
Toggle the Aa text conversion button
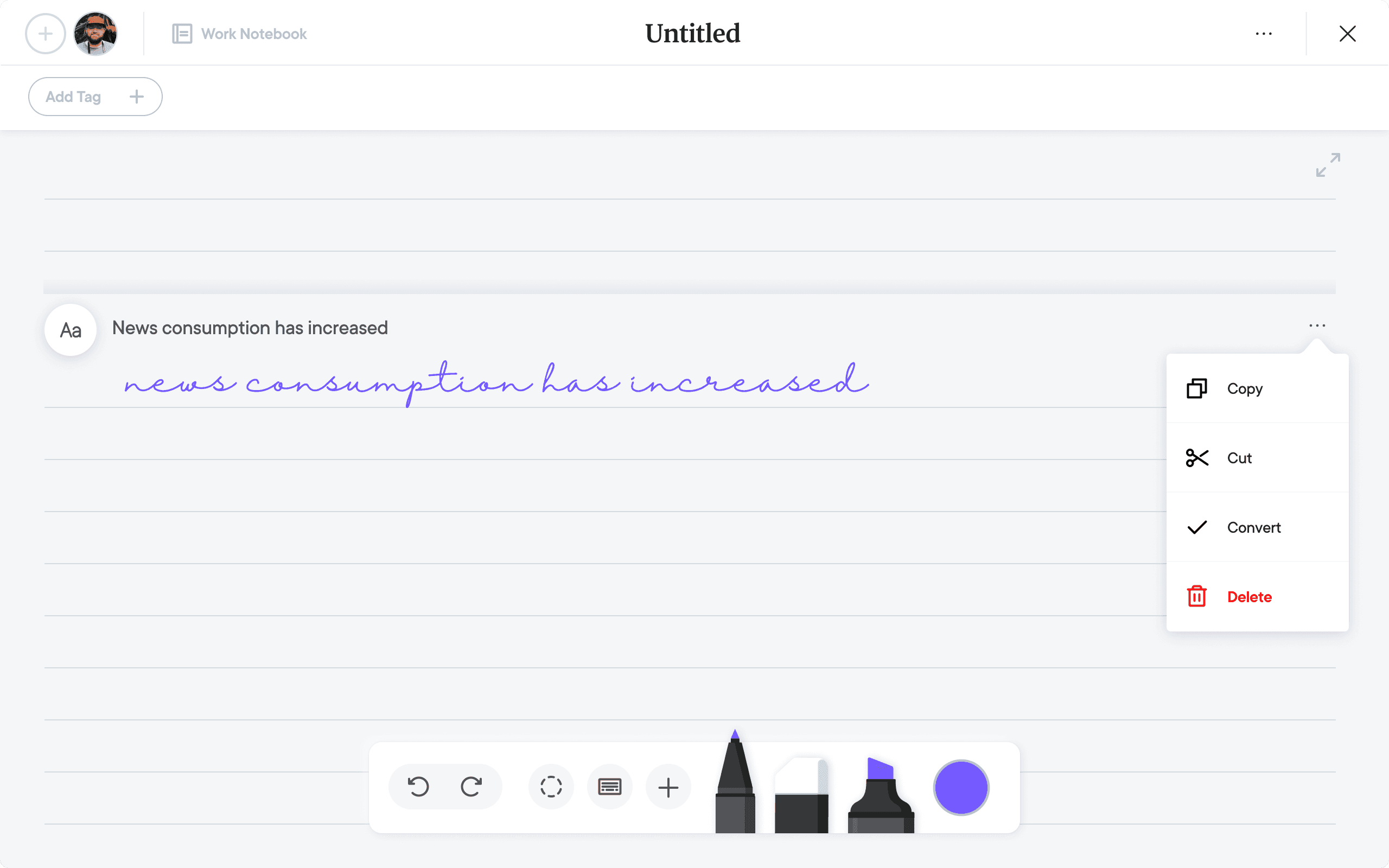point(71,330)
